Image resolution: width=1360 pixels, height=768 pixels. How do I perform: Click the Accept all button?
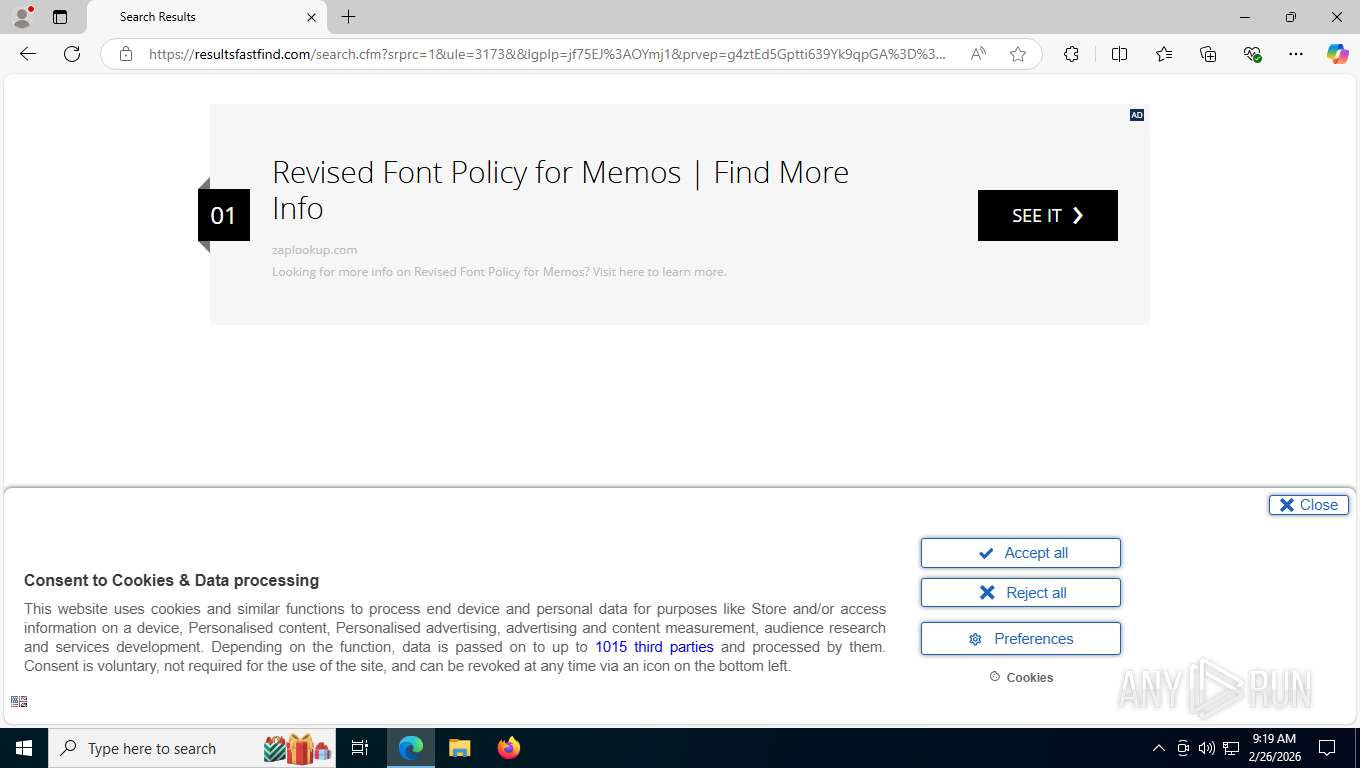pyautogui.click(x=1020, y=553)
